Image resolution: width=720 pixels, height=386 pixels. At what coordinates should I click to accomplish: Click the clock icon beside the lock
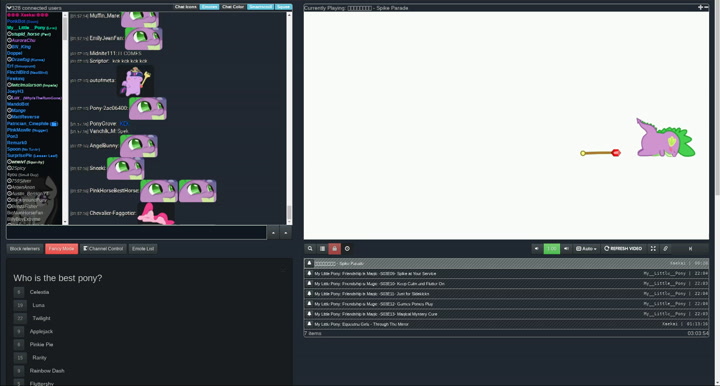coord(347,248)
